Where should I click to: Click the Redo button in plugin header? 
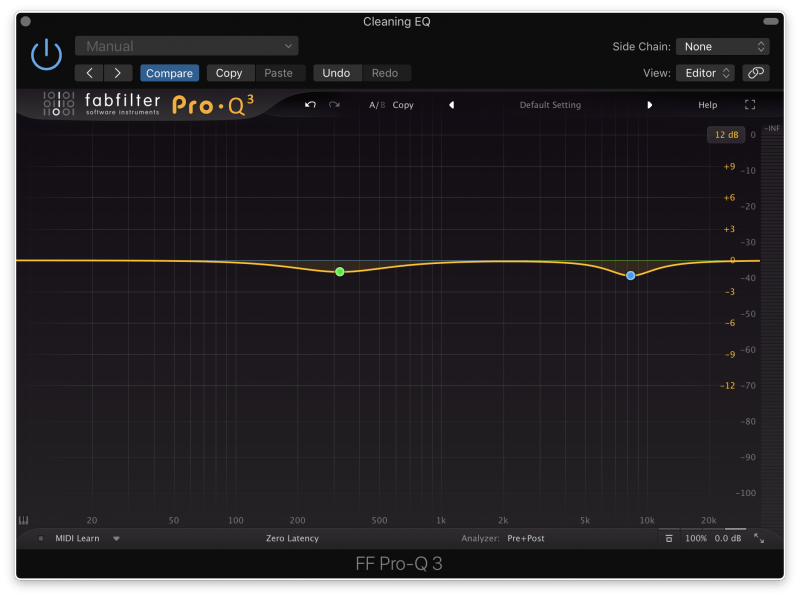(x=385, y=73)
